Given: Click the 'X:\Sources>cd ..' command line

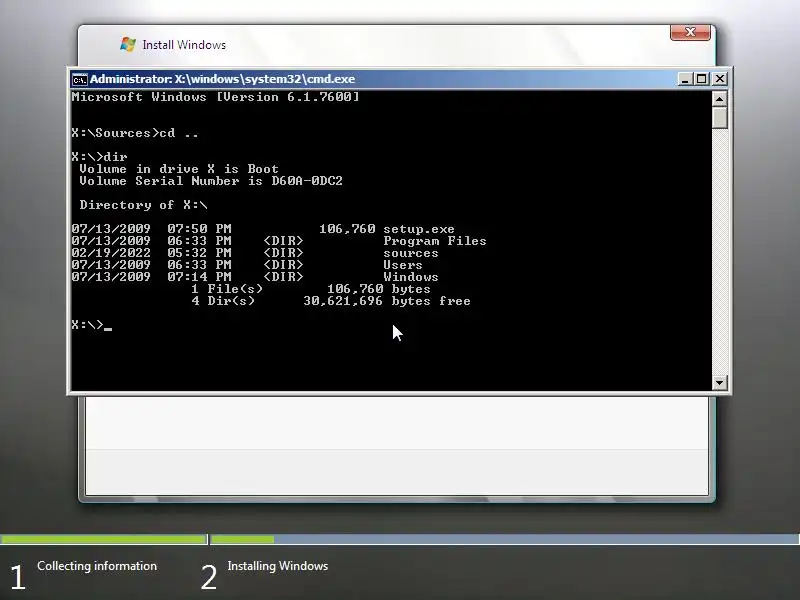Looking at the screenshot, I should point(135,133).
